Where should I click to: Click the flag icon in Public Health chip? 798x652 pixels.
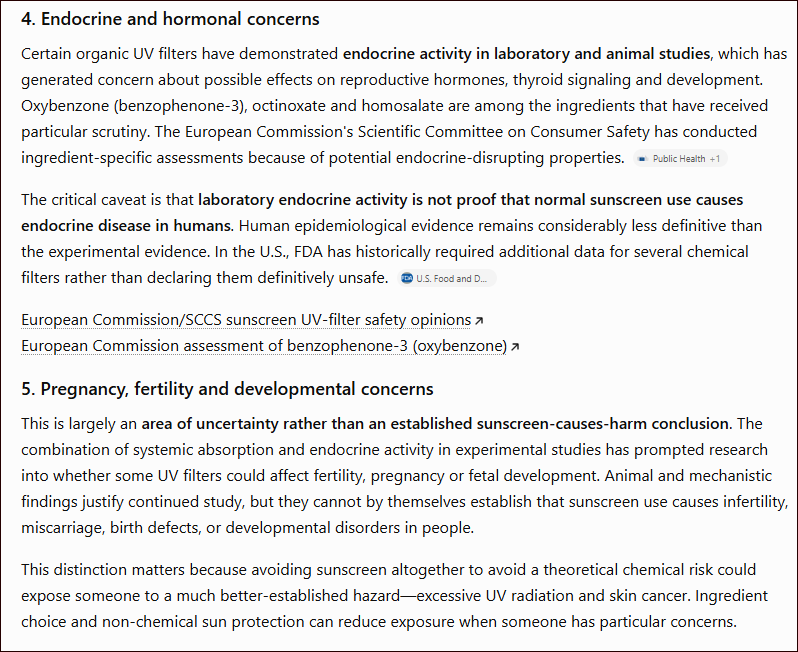pos(642,159)
